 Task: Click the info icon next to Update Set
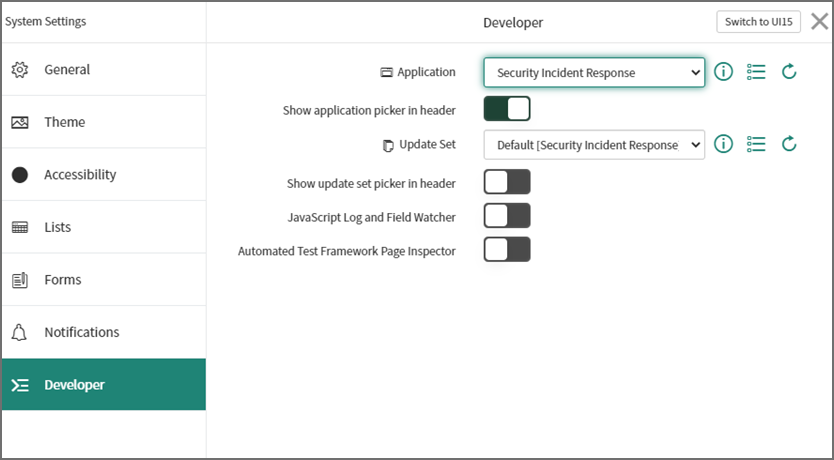(724, 144)
